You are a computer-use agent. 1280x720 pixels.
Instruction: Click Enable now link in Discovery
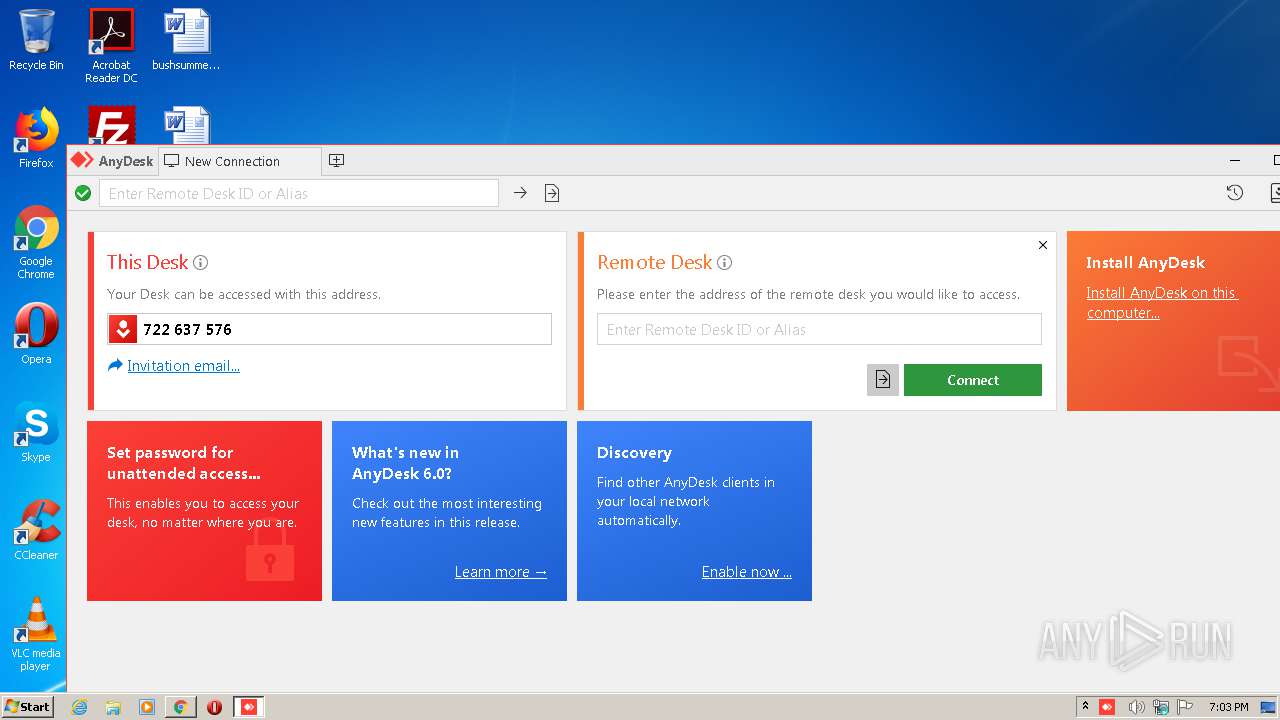(746, 572)
